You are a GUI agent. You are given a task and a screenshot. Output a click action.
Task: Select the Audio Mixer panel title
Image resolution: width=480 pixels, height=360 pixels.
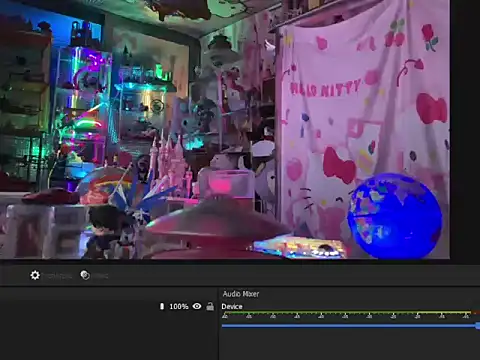(x=241, y=294)
